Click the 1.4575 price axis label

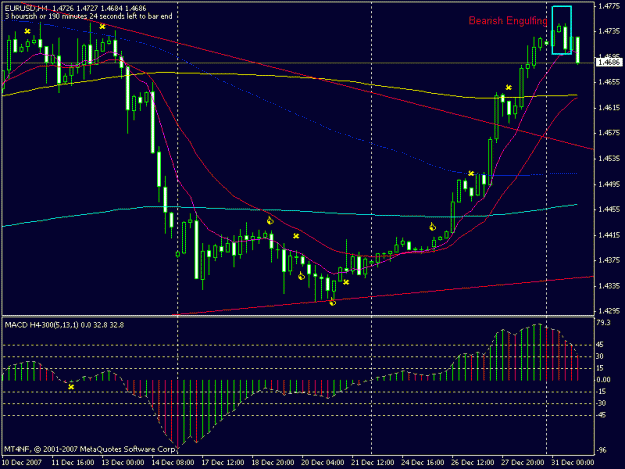click(609, 133)
